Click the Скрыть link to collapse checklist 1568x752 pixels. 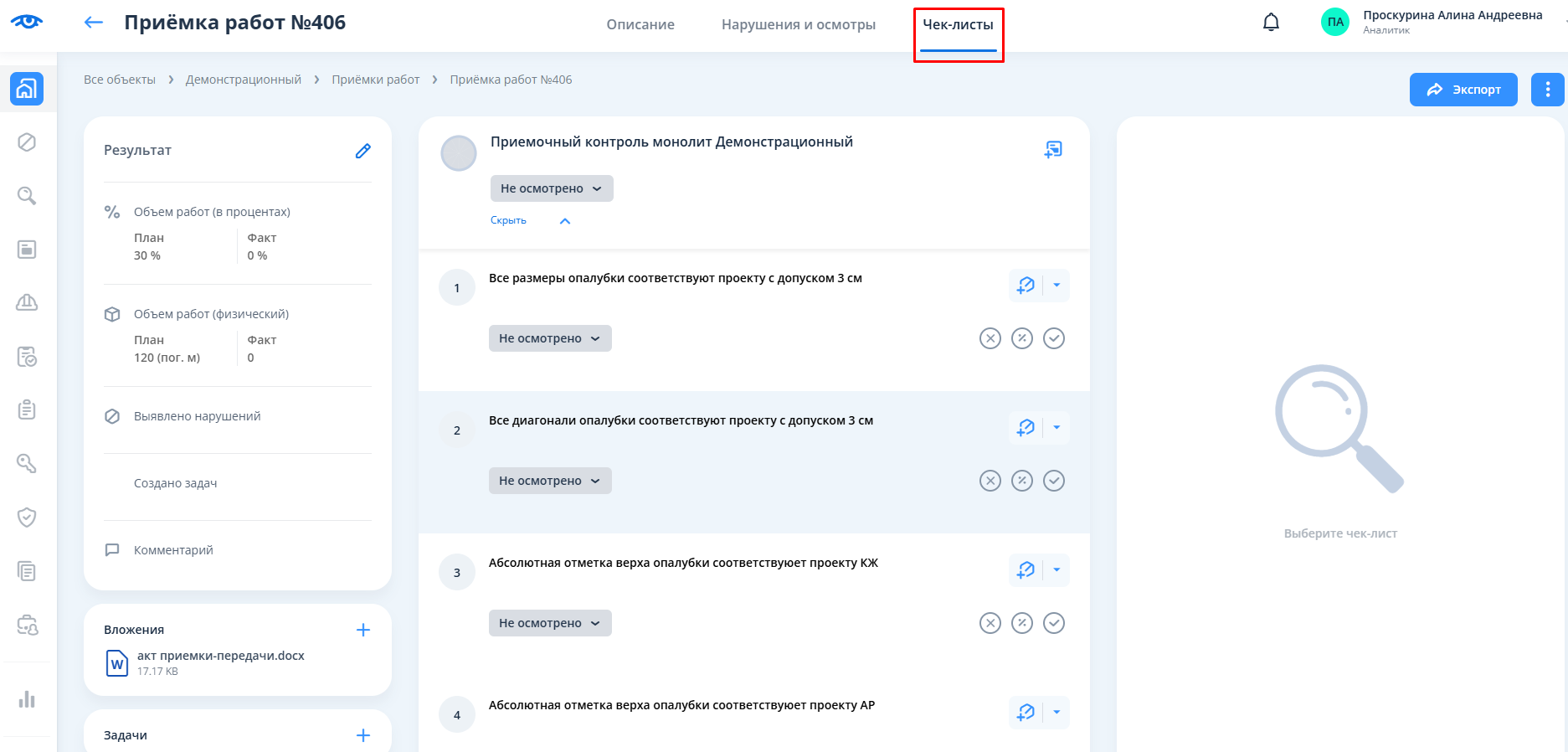[508, 220]
